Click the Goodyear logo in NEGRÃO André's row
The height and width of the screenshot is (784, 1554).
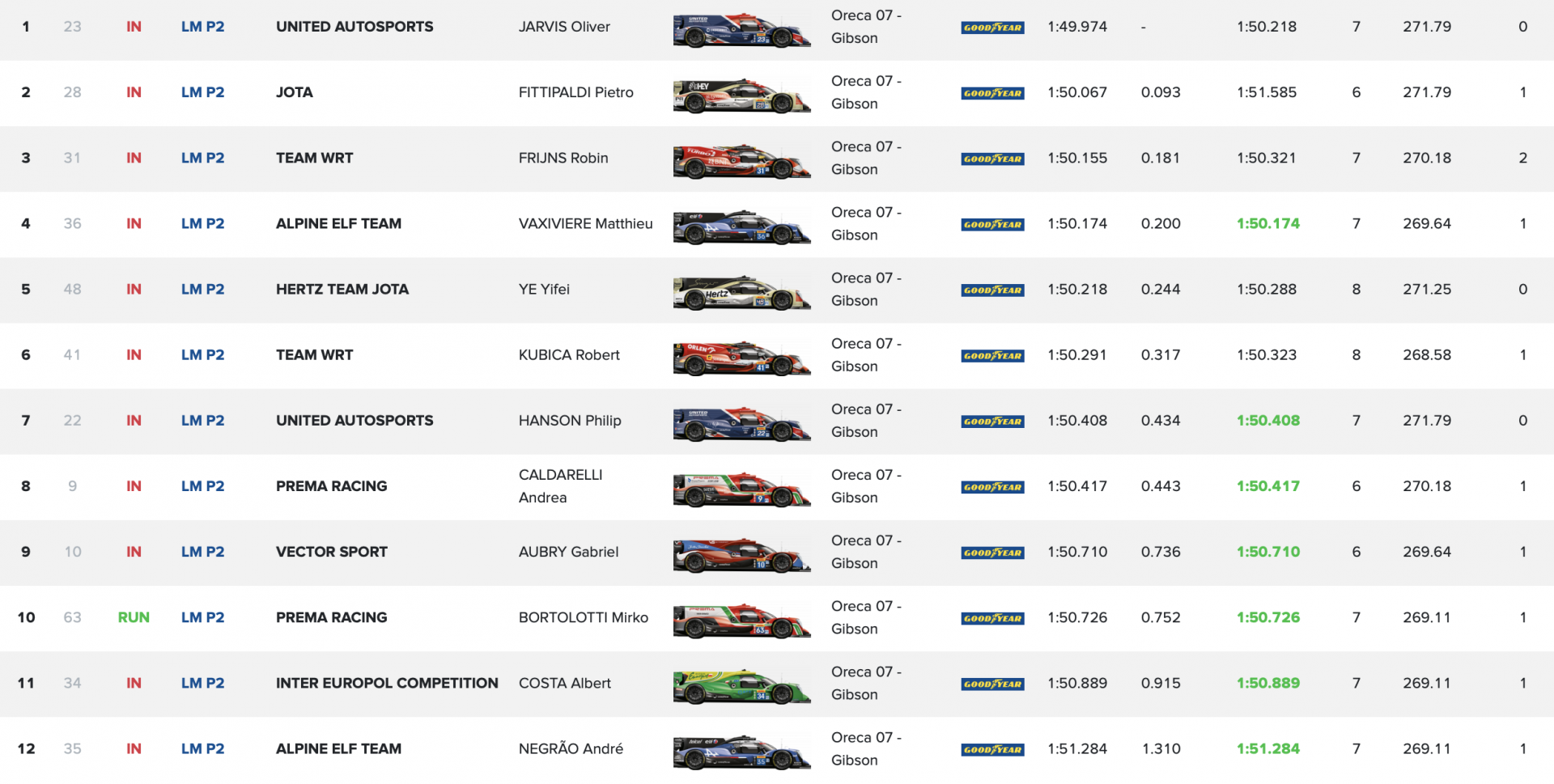992,750
